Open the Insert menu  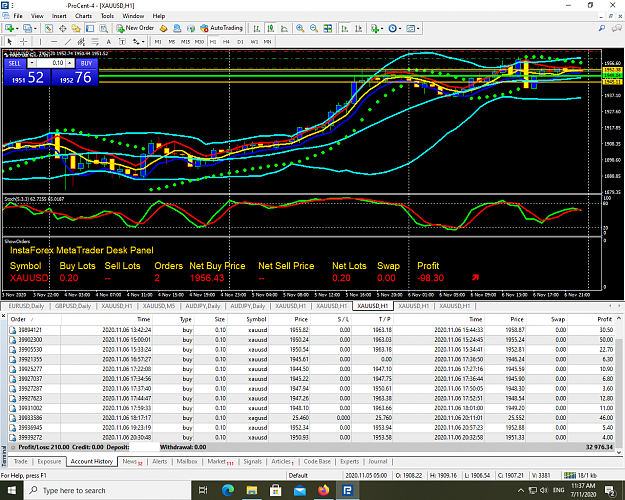59,16
